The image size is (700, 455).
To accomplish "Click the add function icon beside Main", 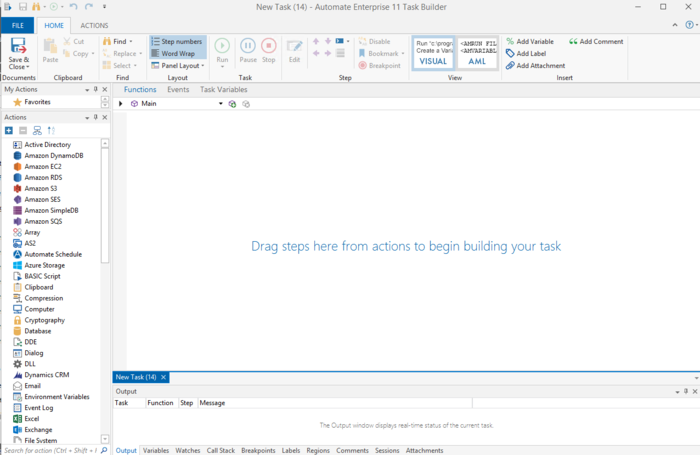I will tap(232, 104).
